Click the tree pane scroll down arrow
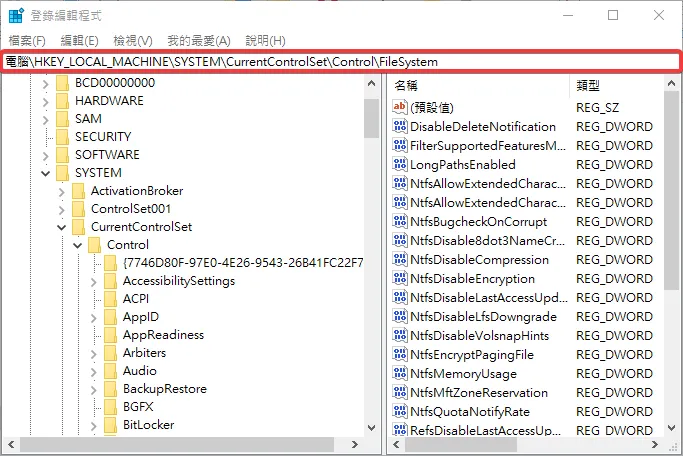This screenshot has height=456, width=683. (372, 428)
